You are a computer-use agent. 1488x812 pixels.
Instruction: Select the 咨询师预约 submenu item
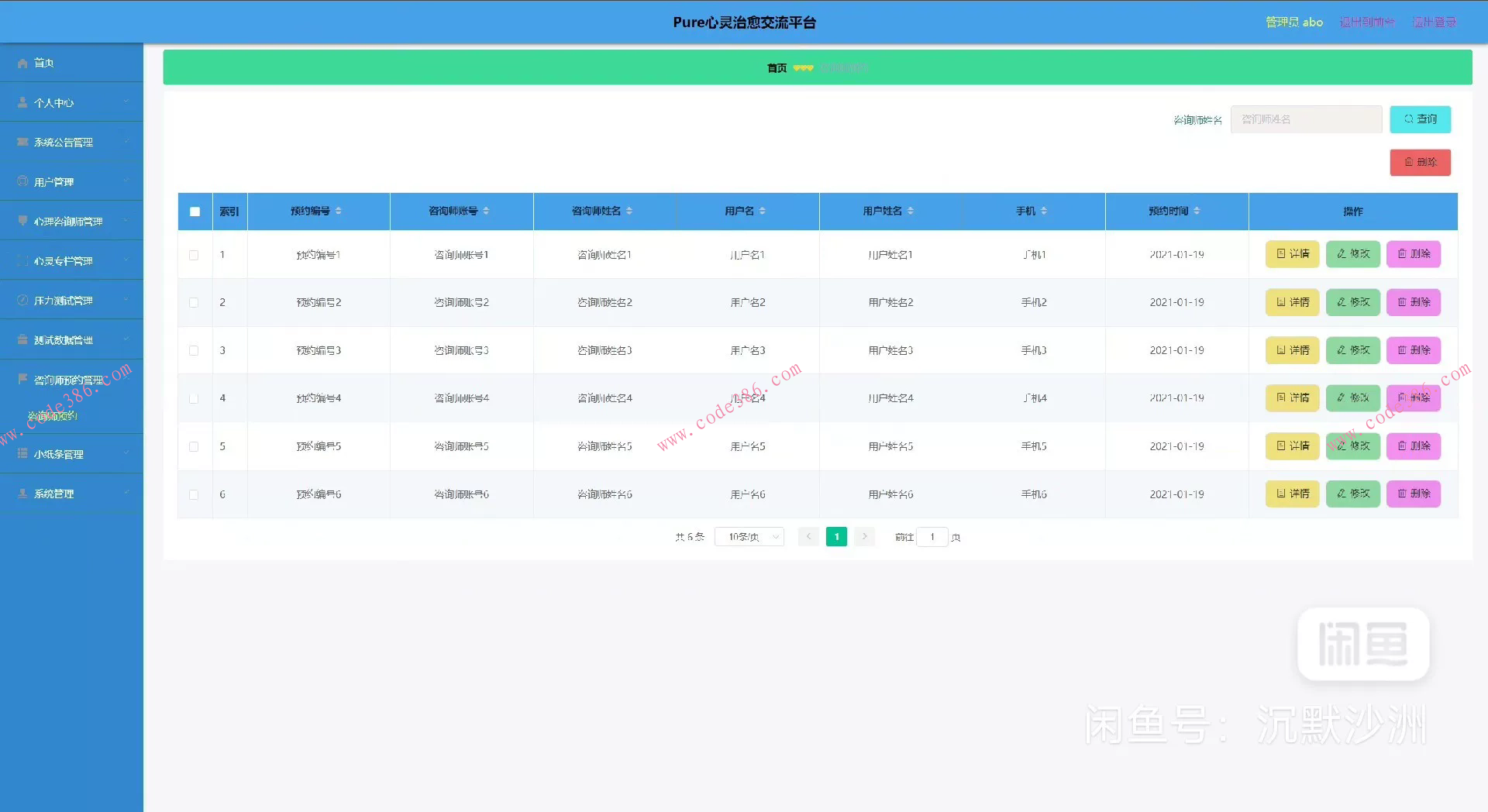(x=53, y=416)
